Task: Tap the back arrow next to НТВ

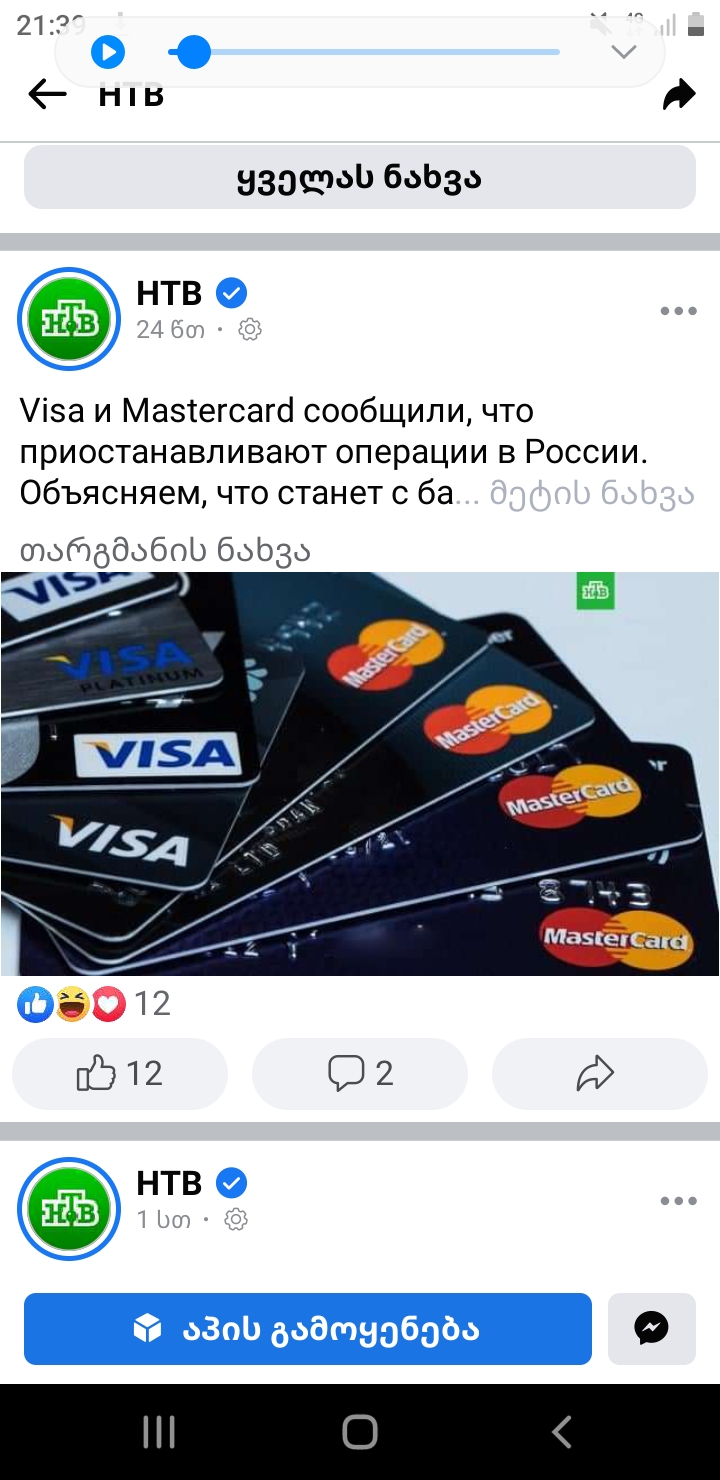Action: click(x=47, y=95)
